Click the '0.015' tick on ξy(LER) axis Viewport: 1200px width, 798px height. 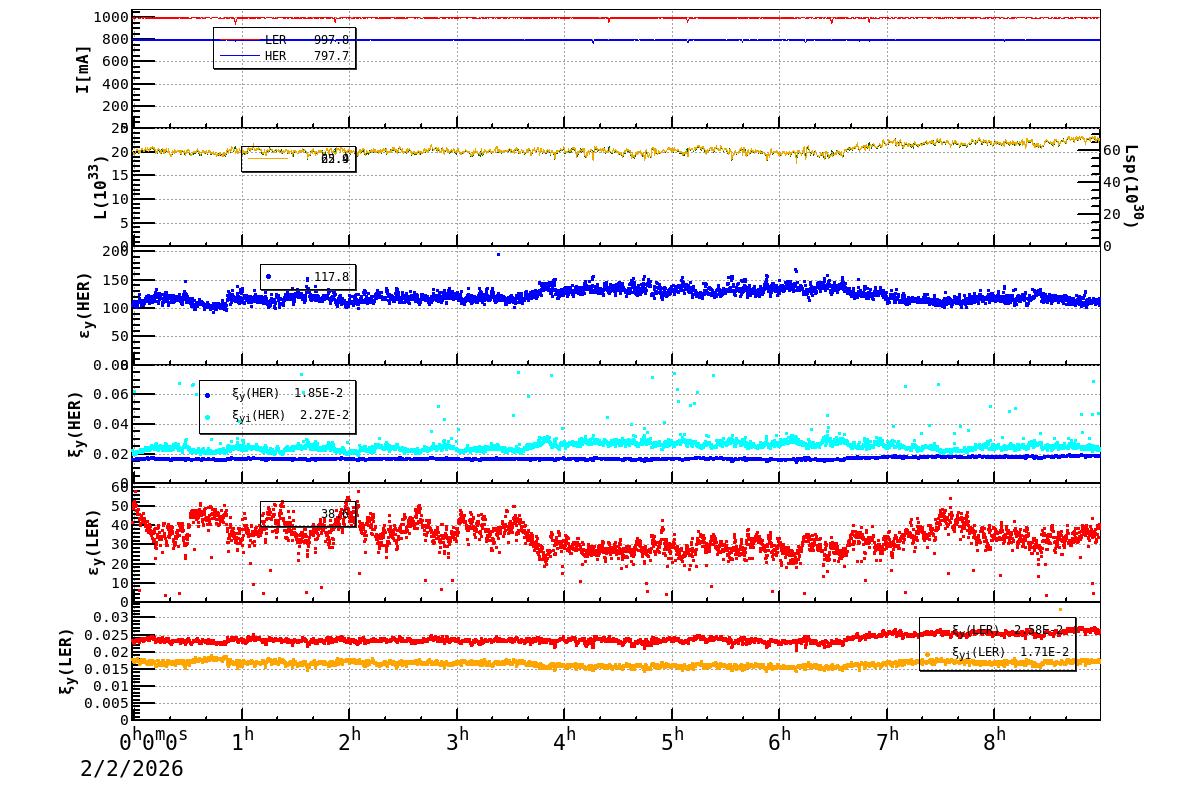(x=106, y=669)
